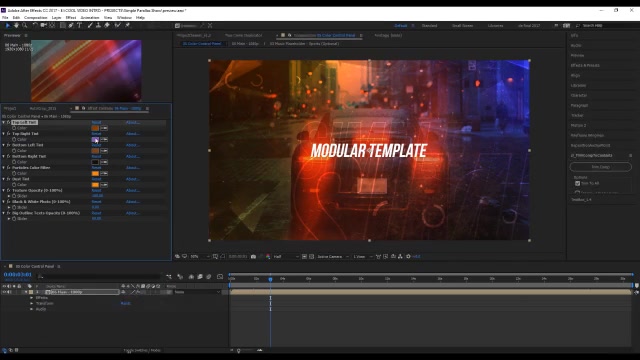
Task: Toggle fx switch on Top Left Tint
Action: [9, 122]
